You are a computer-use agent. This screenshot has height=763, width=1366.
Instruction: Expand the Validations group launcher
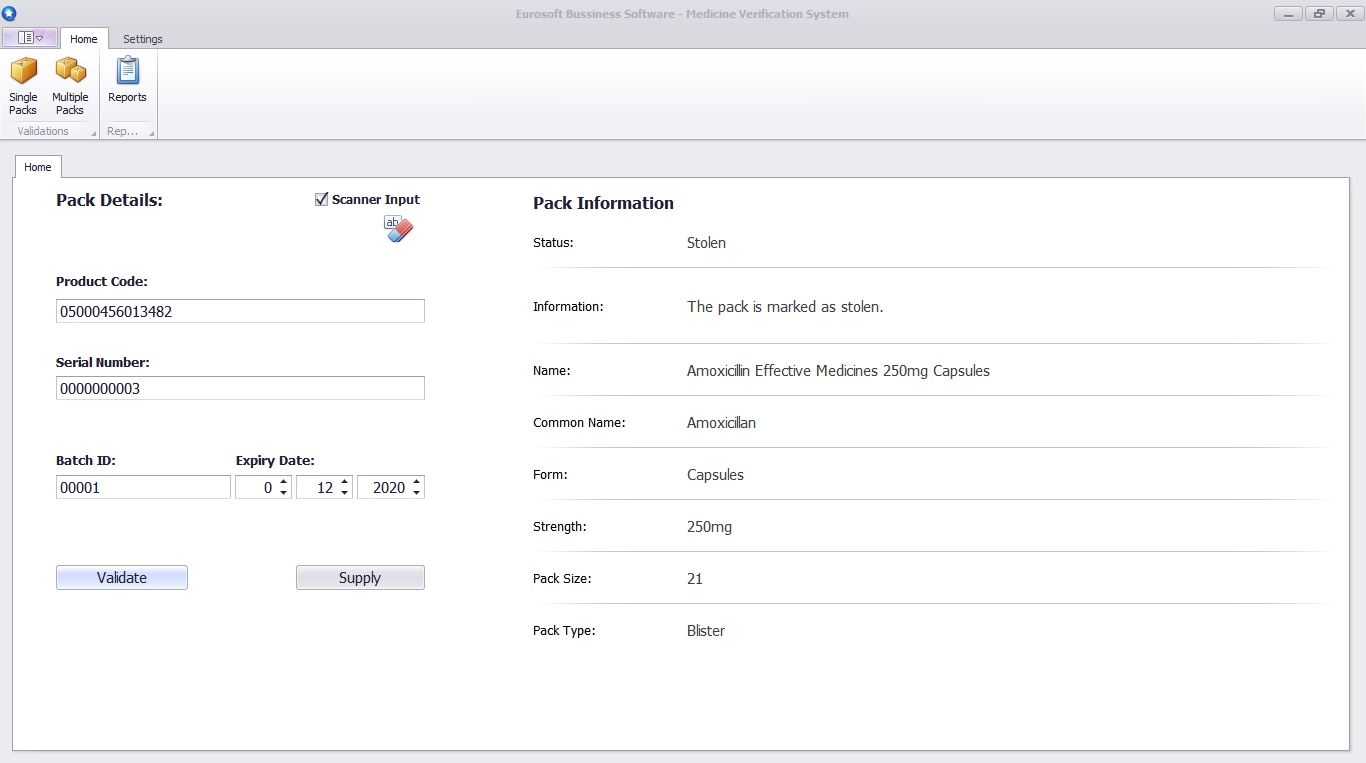point(94,133)
